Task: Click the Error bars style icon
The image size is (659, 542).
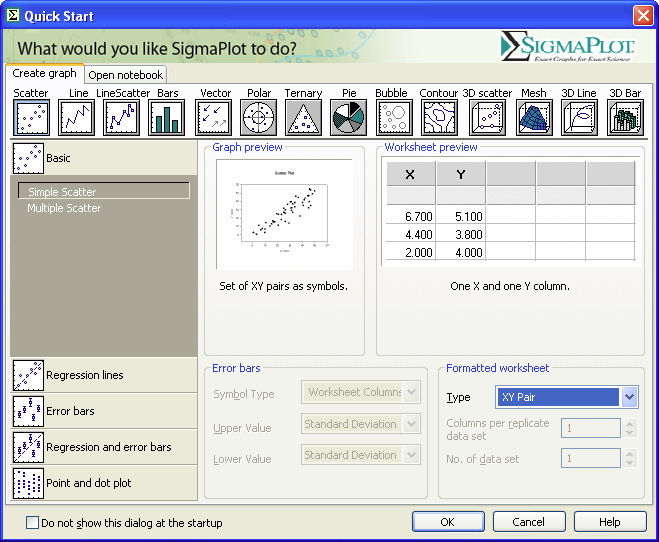Action: [28, 411]
